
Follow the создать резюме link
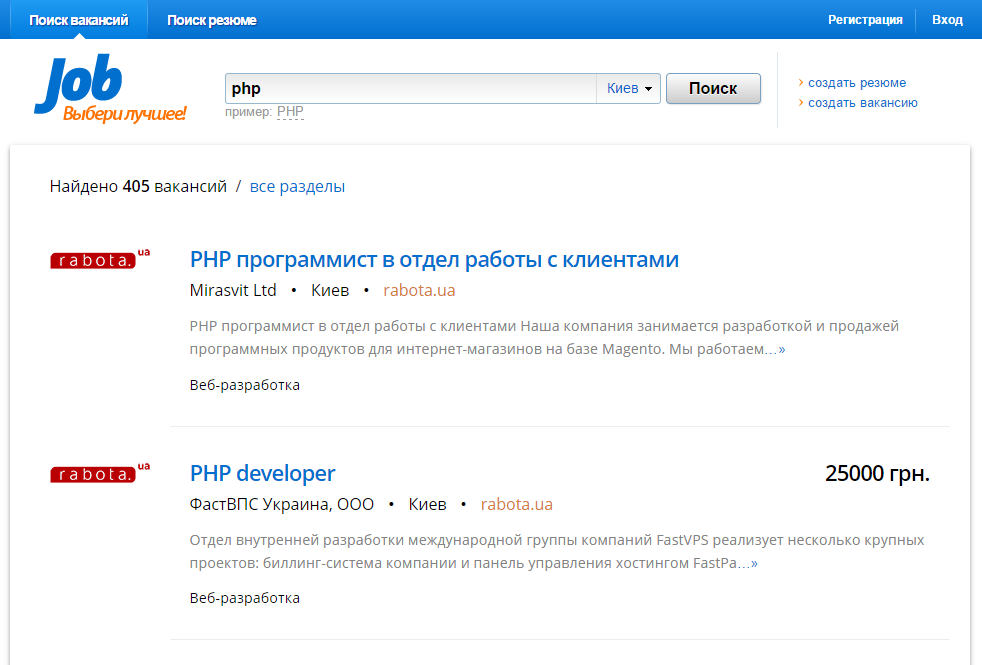pos(857,83)
